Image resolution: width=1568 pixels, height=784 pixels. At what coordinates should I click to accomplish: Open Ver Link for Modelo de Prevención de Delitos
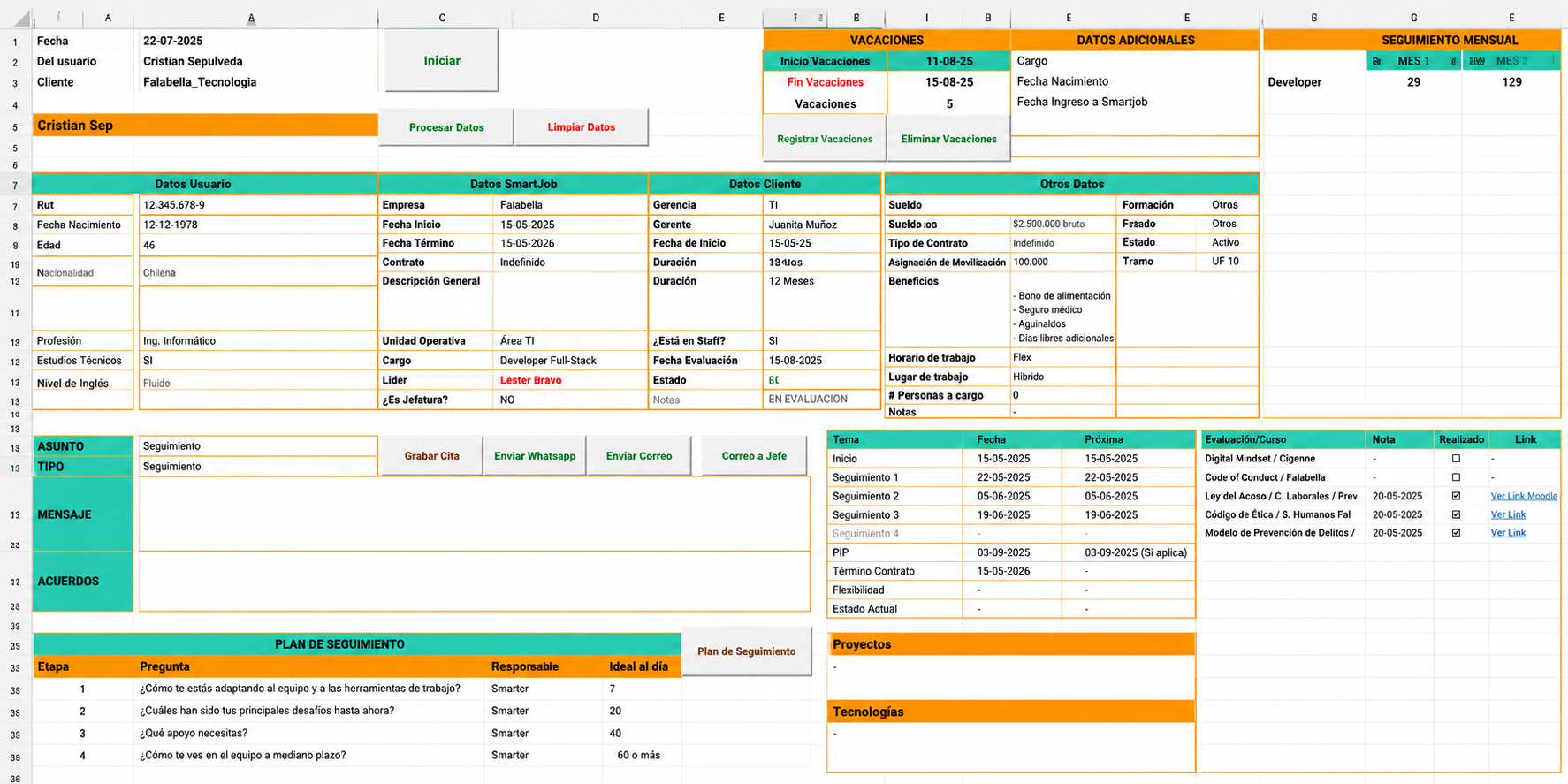coord(1508,533)
